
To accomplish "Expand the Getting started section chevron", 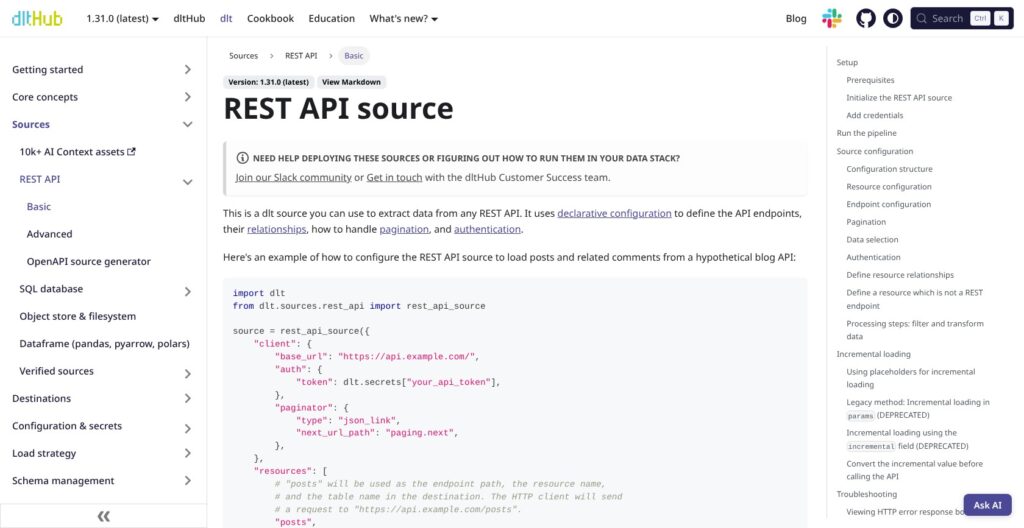I will pos(187,69).
